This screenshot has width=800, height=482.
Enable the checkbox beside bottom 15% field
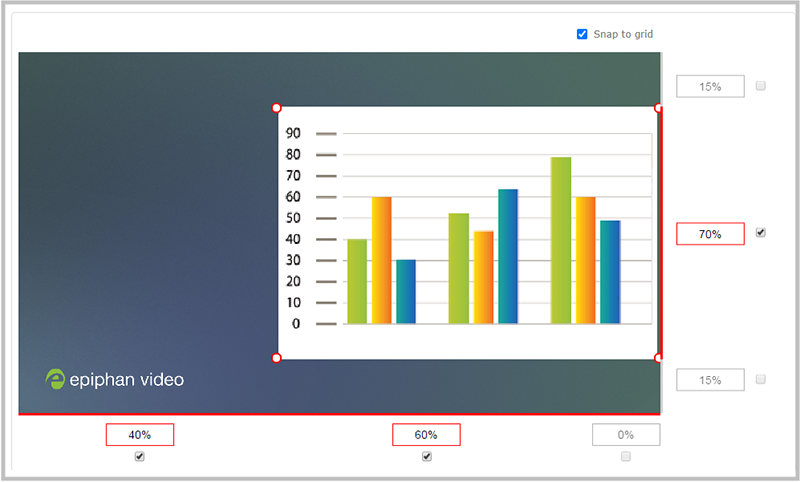coord(761,379)
